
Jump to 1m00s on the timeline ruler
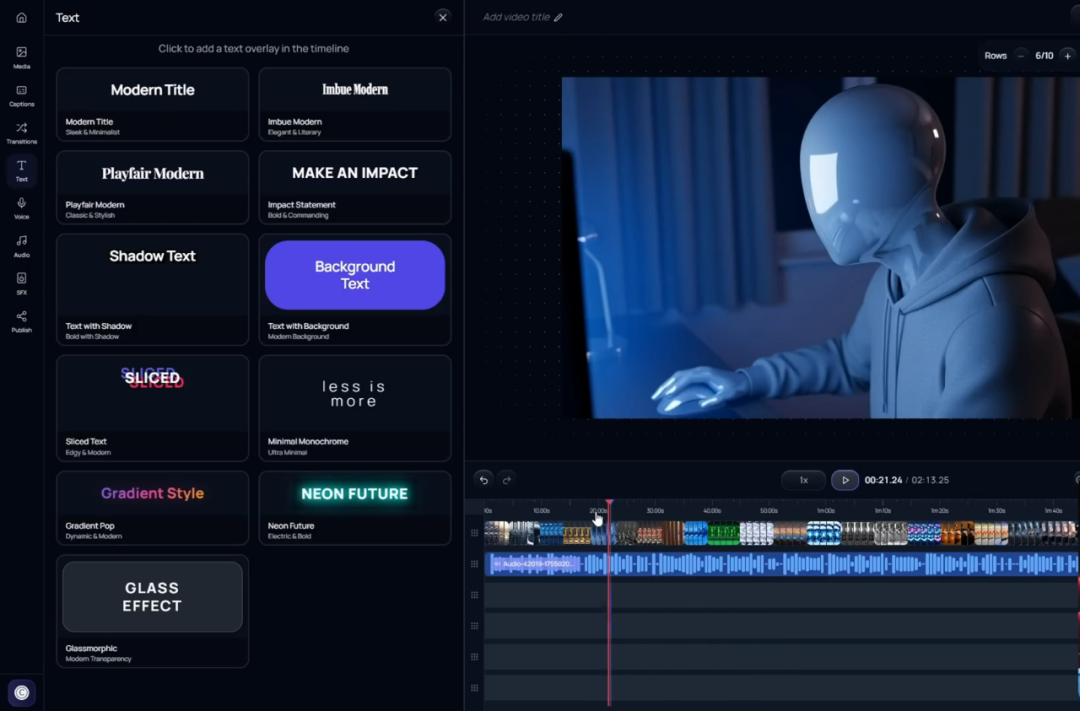pos(826,511)
